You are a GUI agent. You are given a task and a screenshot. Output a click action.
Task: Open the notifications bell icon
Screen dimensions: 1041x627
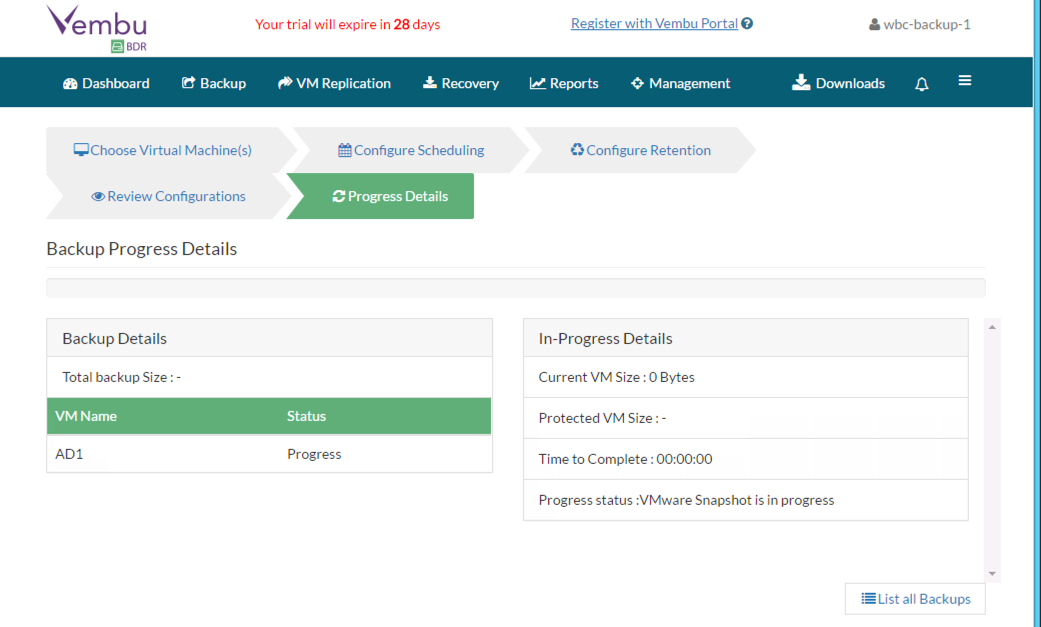(922, 84)
